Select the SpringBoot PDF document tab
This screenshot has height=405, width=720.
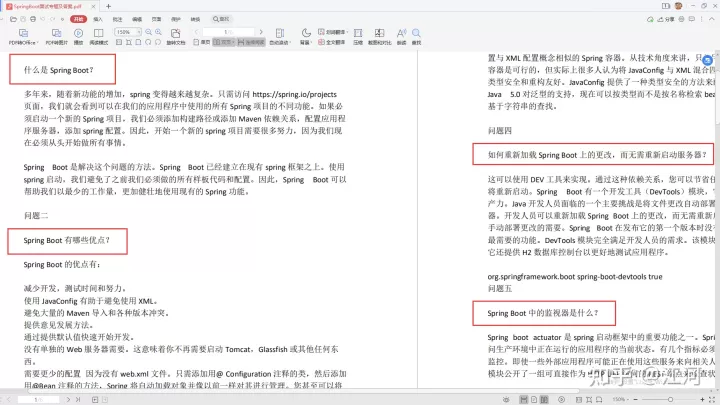click(48, 6)
